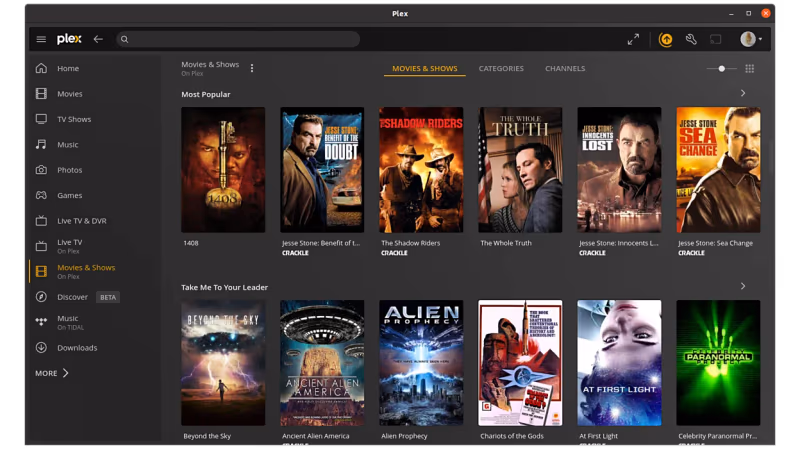Go back with the back arrow

coord(98,39)
